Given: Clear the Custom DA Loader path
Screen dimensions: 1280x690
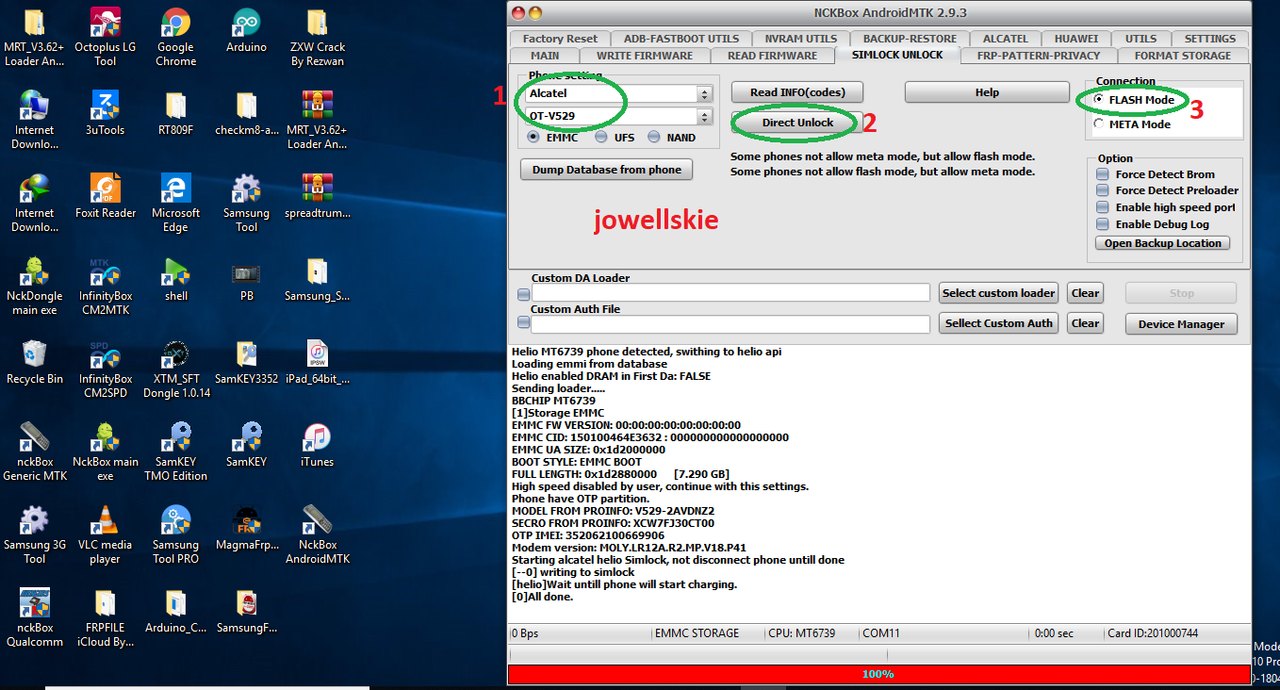Looking at the screenshot, I should pyautogui.click(x=1085, y=293).
